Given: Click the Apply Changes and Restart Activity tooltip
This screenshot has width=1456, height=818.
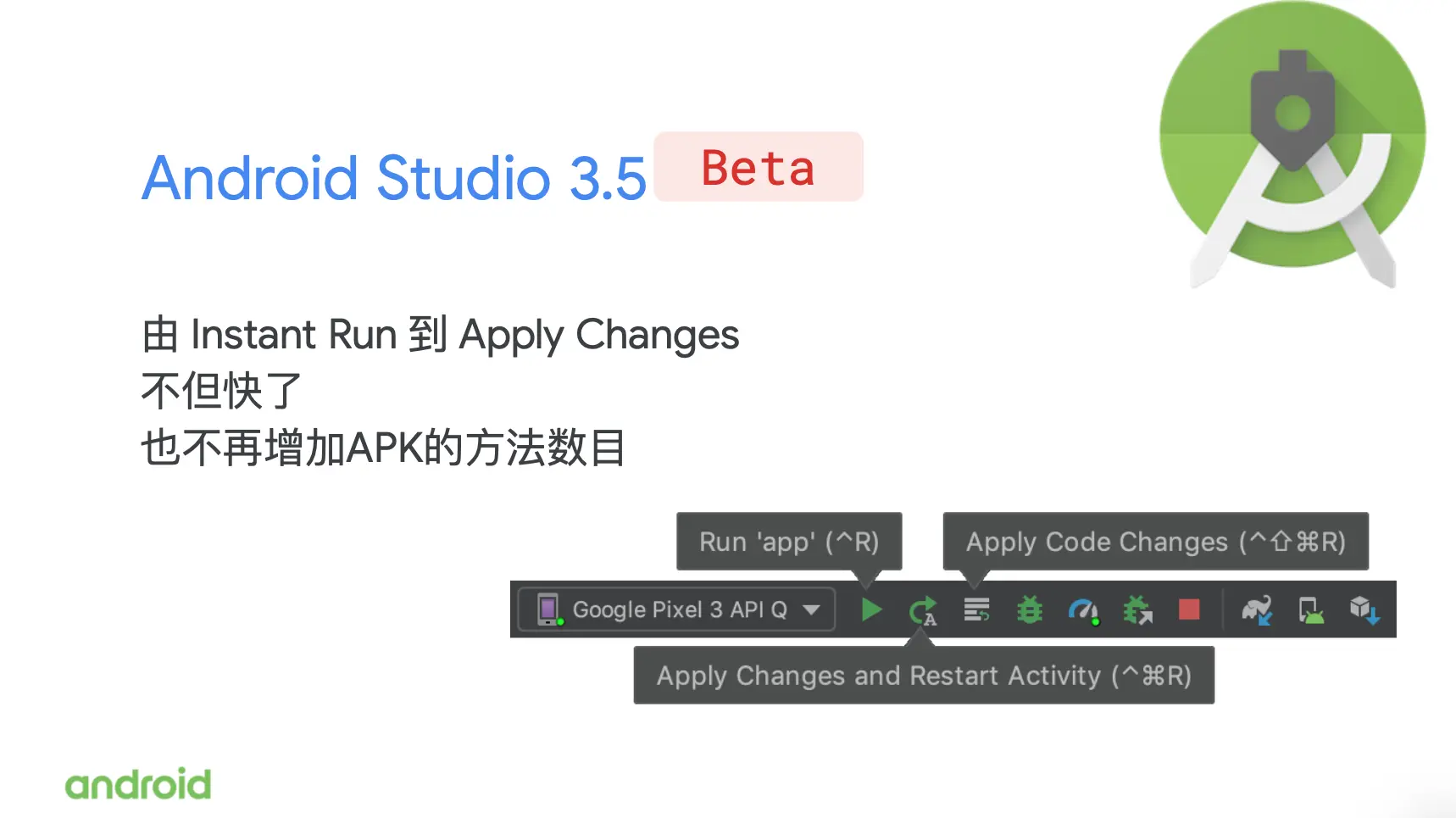Looking at the screenshot, I should point(924,676).
